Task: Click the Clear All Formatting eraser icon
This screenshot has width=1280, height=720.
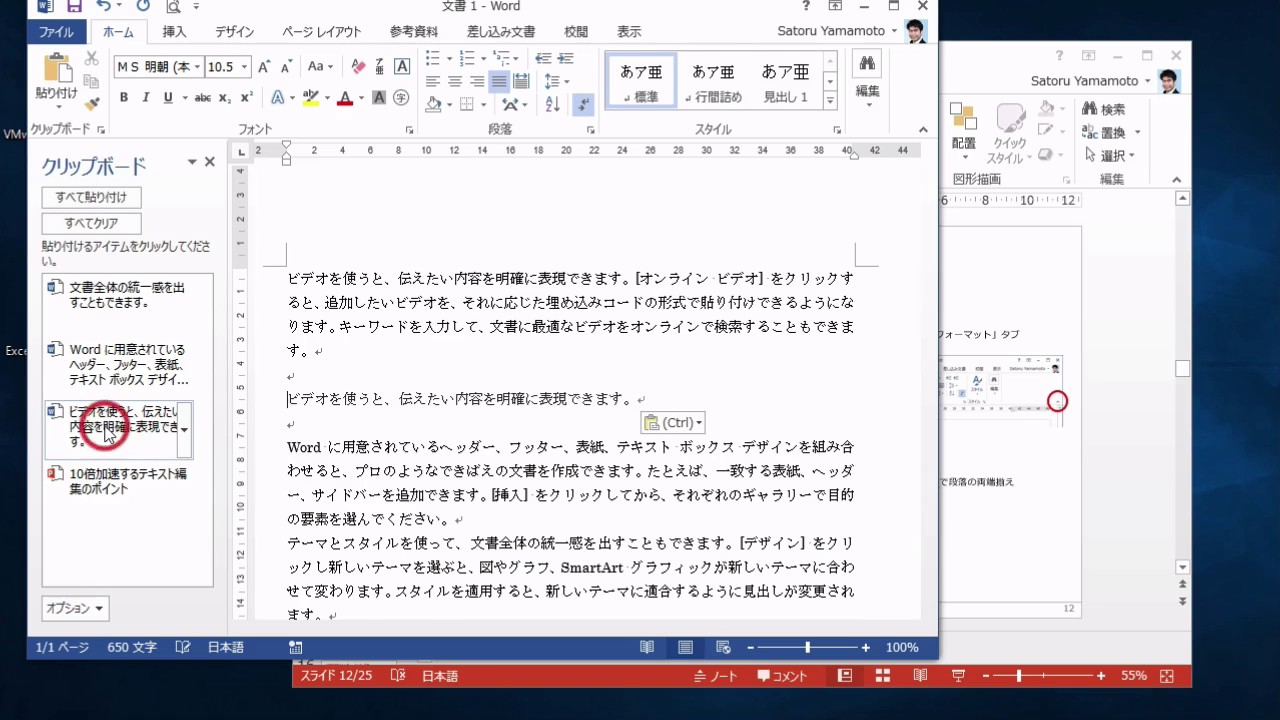Action: 358,67
